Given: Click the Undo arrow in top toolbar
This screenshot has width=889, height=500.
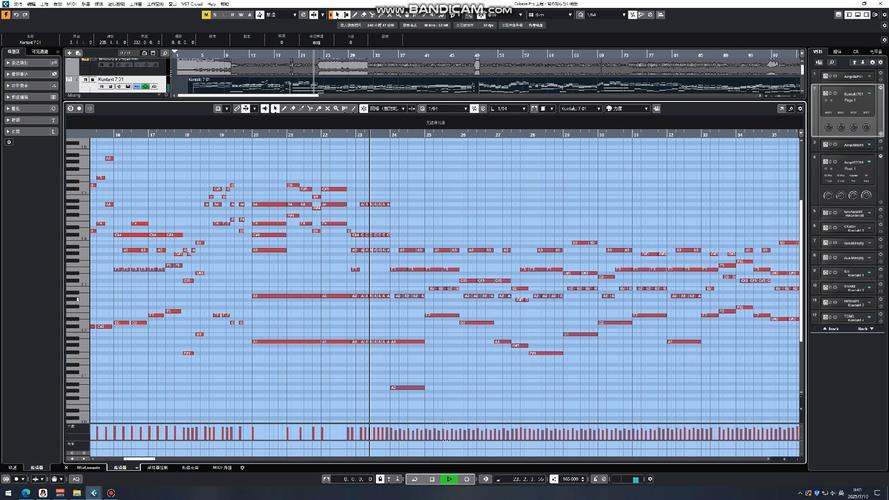Looking at the screenshot, I should tap(16, 15).
